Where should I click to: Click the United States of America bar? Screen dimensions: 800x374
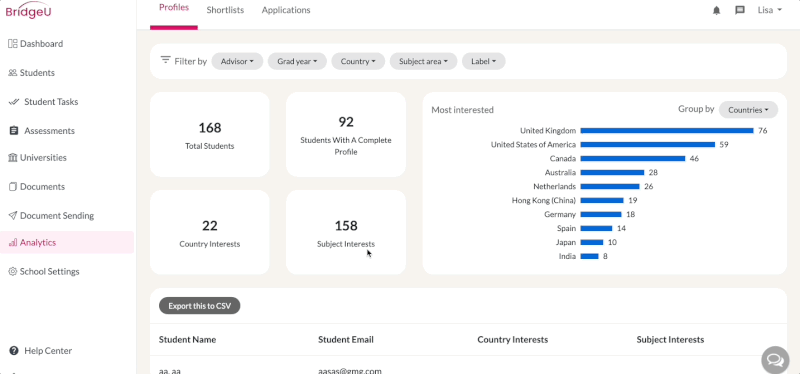[648, 145]
